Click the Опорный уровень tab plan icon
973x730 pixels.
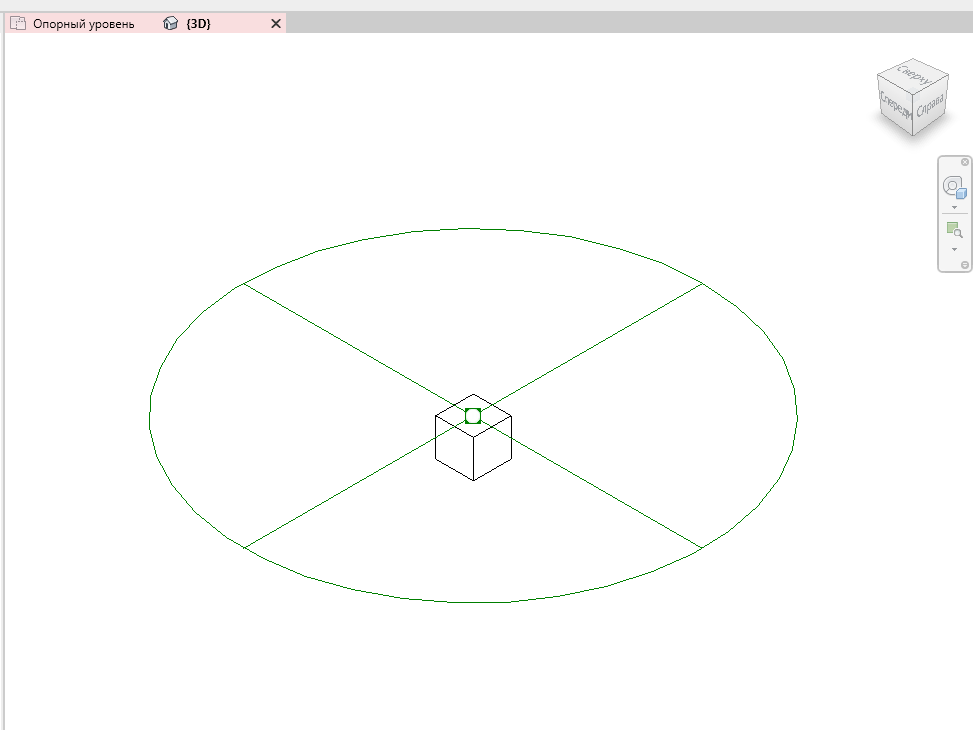tap(18, 24)
